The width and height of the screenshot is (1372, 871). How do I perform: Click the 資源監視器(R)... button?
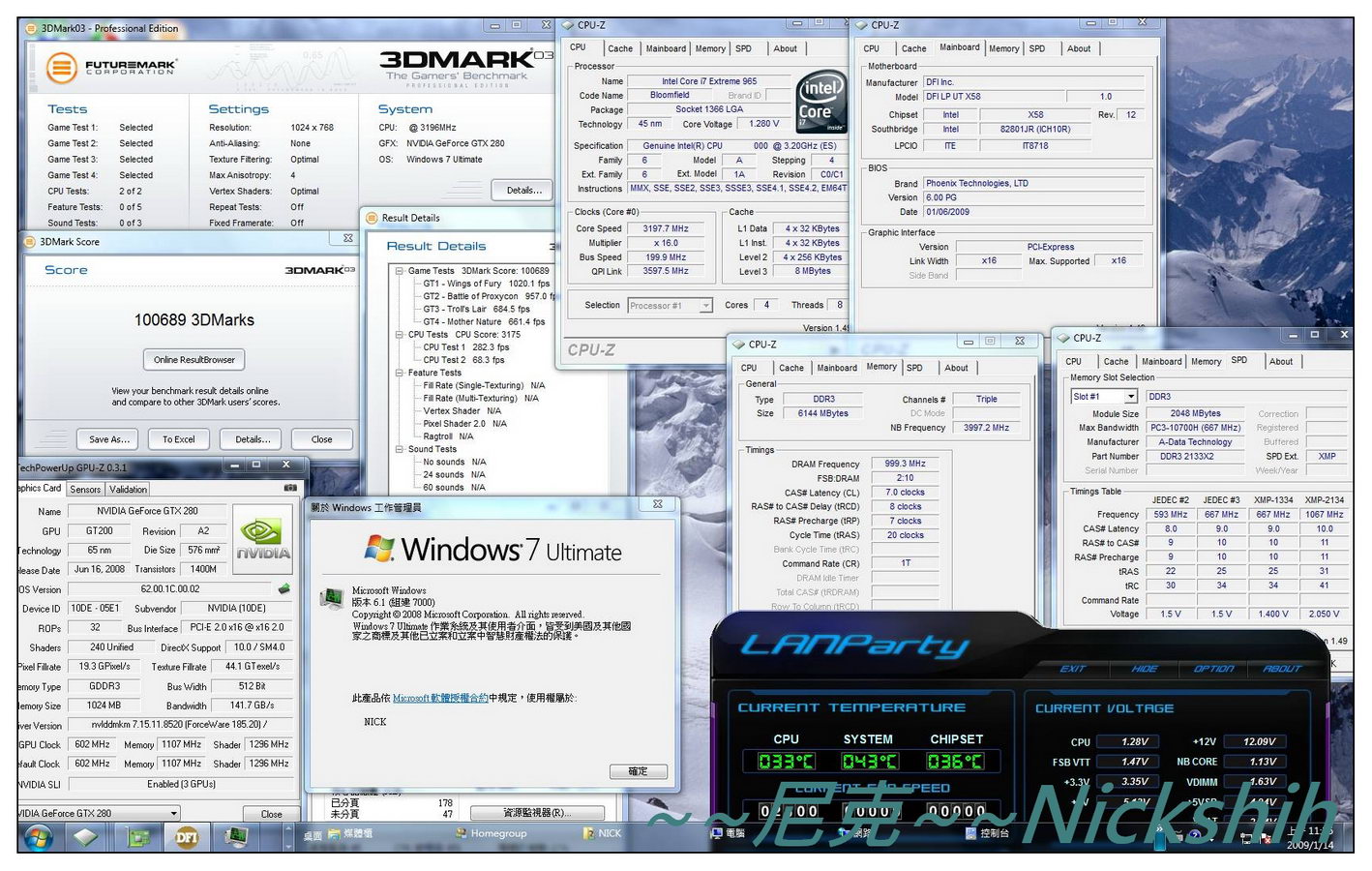(x=538, y=813)
